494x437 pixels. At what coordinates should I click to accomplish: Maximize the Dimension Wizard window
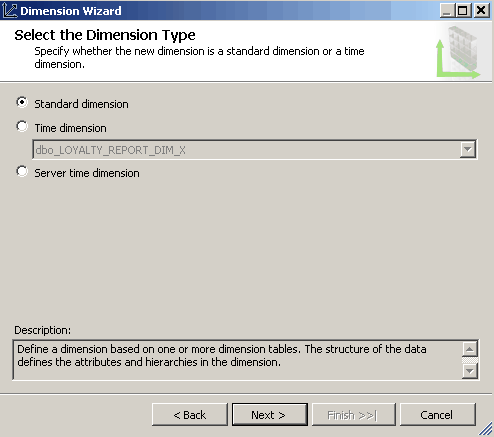pyautogui.click(x=463, y=11)
